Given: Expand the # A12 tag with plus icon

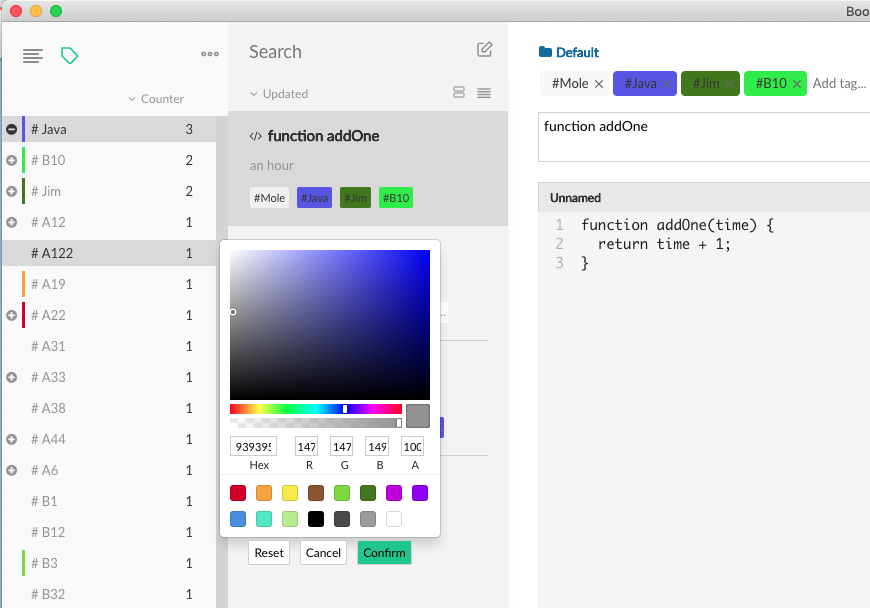Looking at the screenshot, I should coord(11,222).
